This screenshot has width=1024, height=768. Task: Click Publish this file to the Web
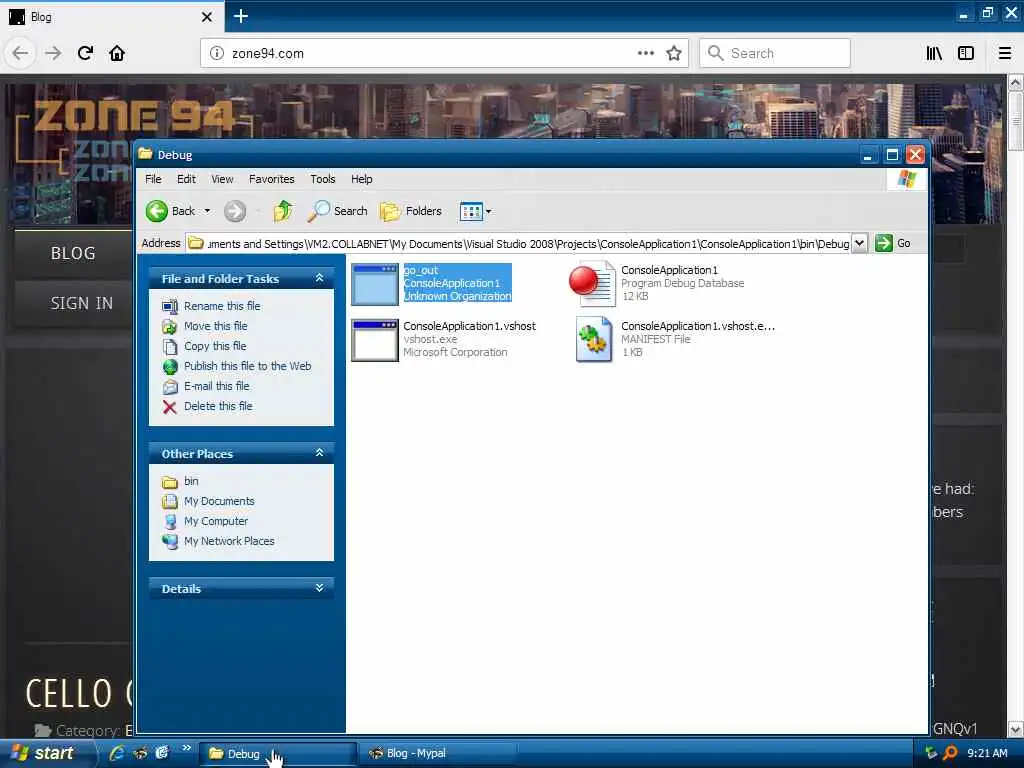click(248, 366)
